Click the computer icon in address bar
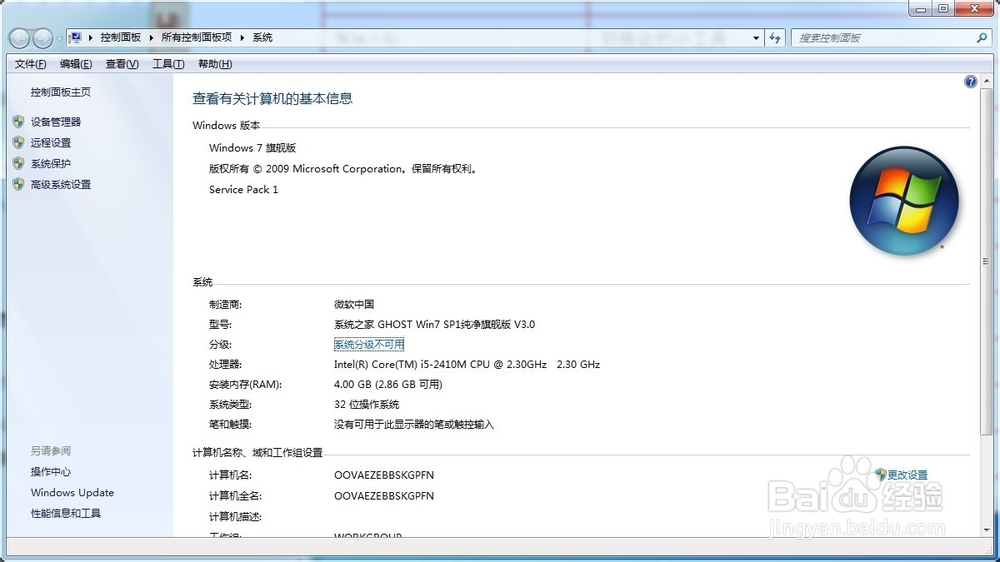The image size is (1000, 562). point(75,38)
